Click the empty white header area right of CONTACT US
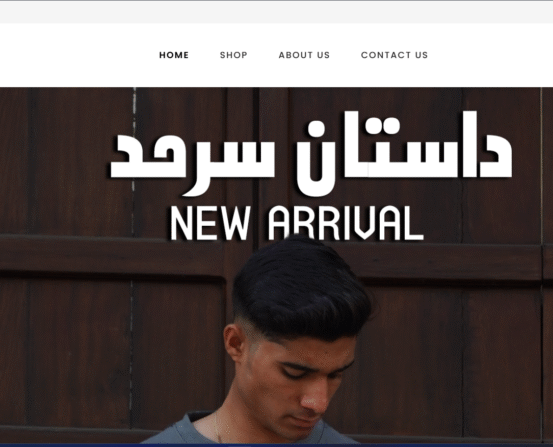The image size is (553, 447). pyautogui.click(x=490, y=55)
